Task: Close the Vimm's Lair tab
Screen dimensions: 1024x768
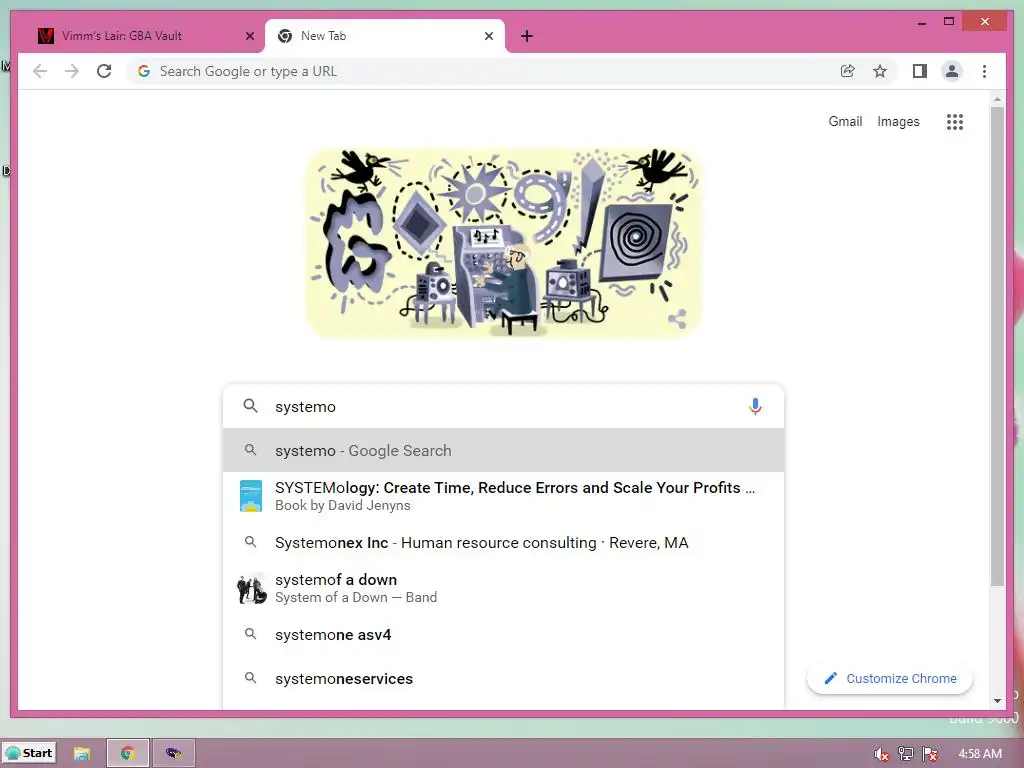Action: tap(249, 36)
